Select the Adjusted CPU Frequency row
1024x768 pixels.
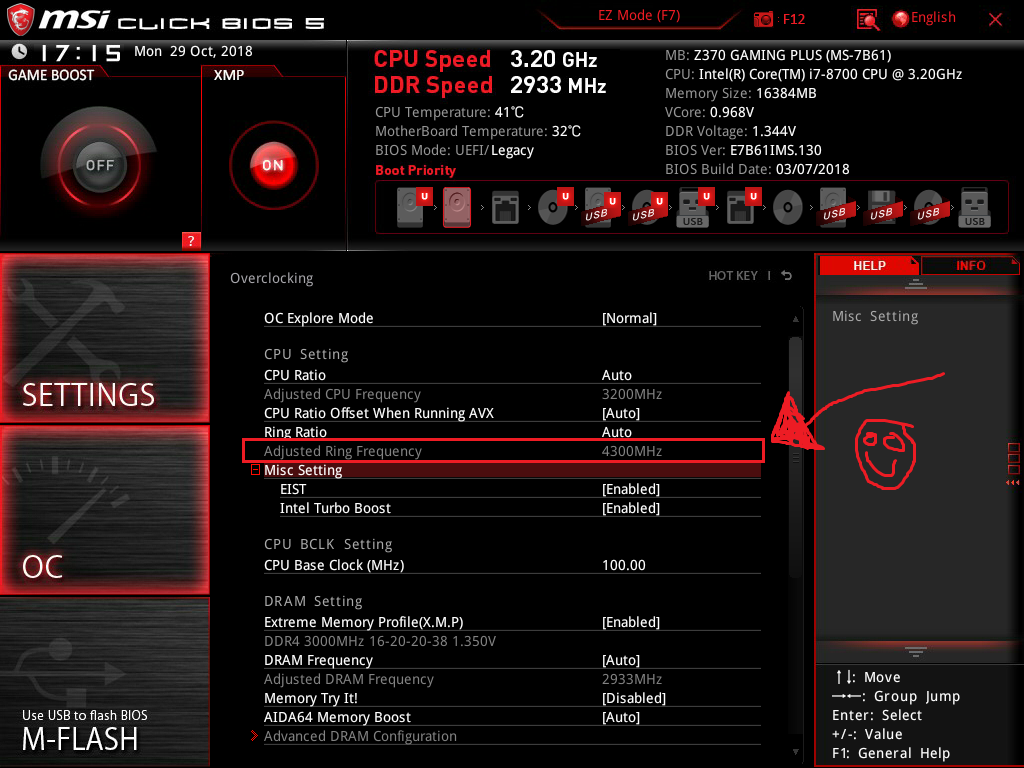click(512, 394)
